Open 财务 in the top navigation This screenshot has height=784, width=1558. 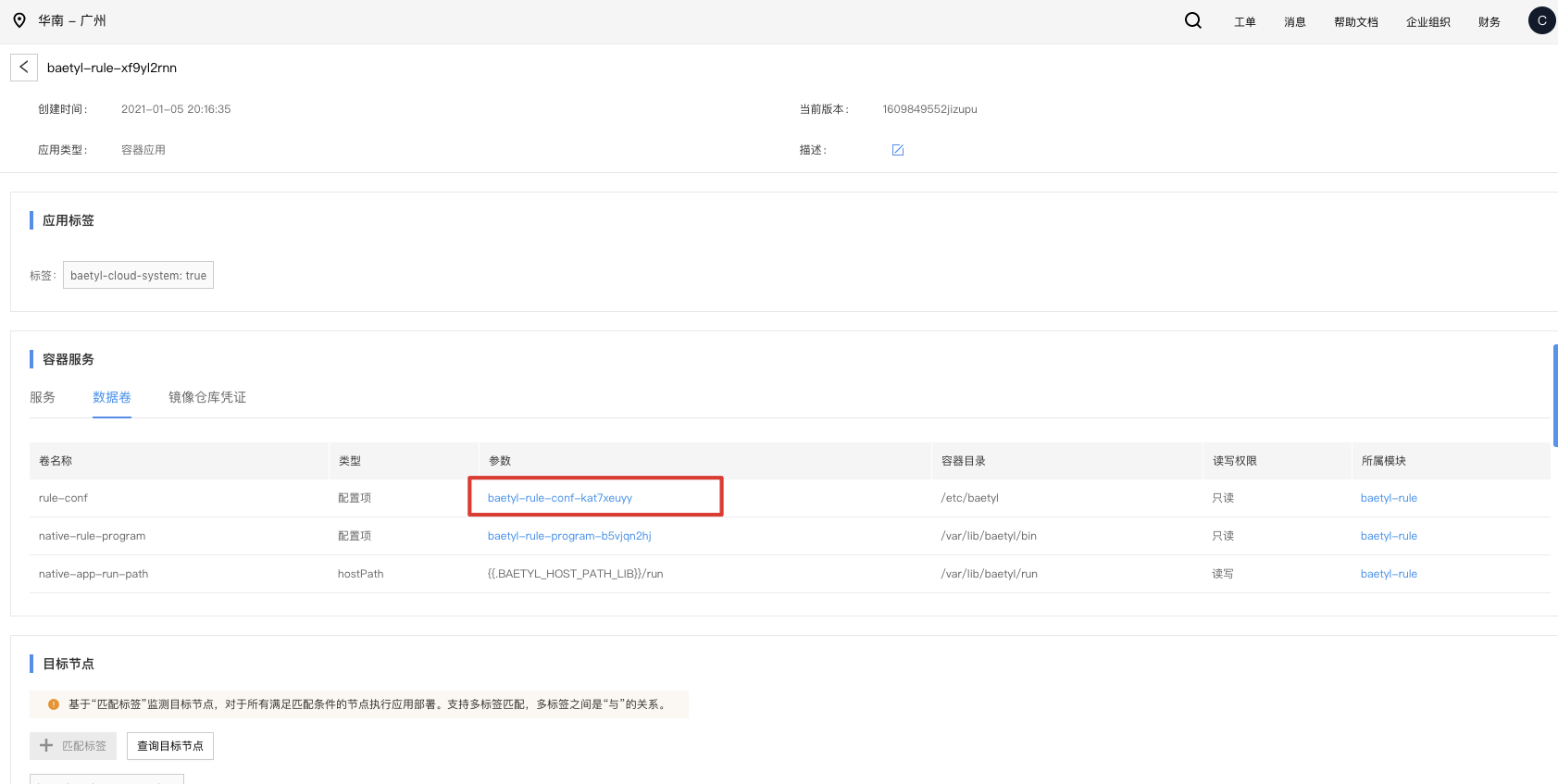click(1489, 22)
